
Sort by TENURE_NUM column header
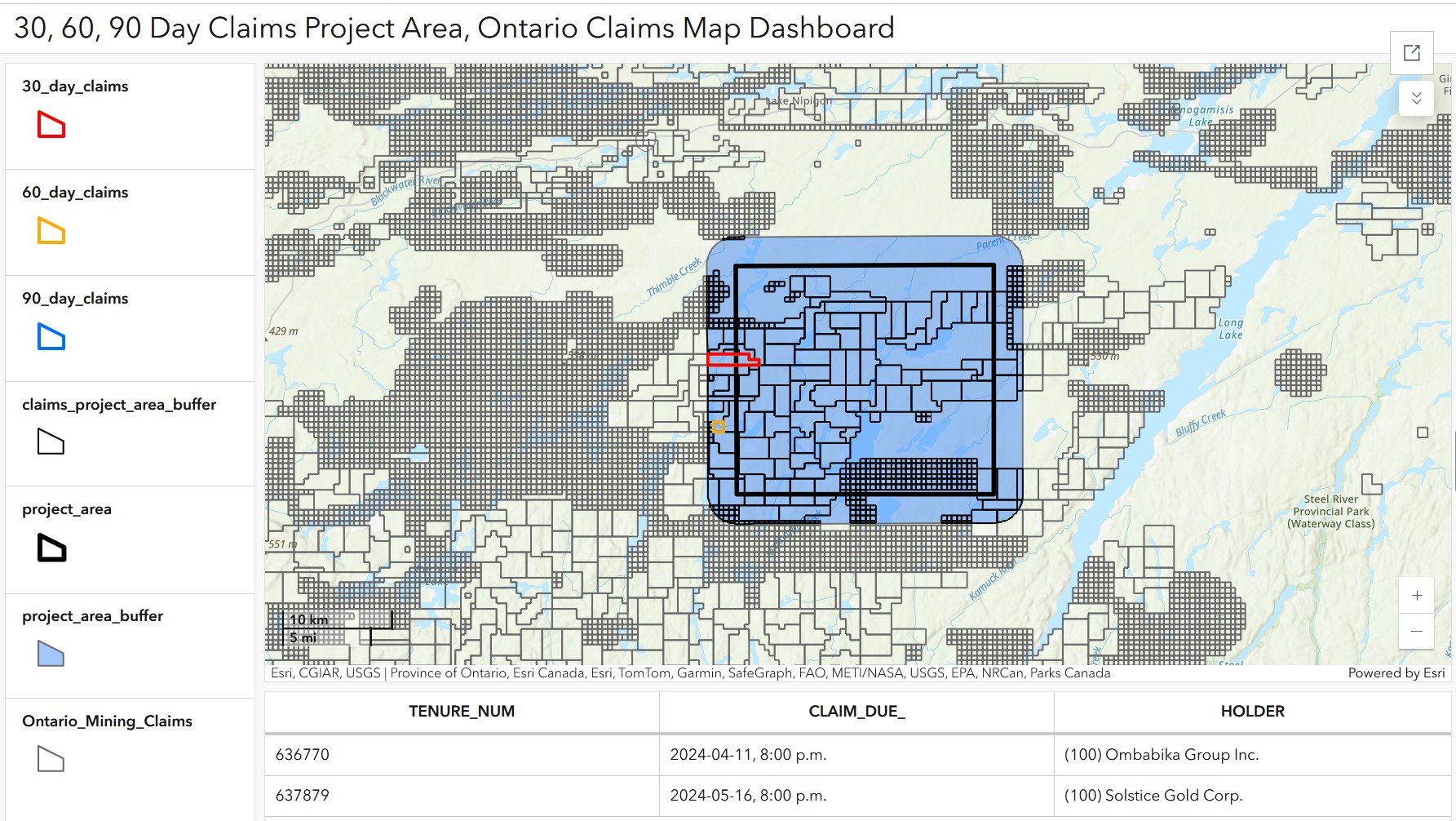[x=462, y=712]
